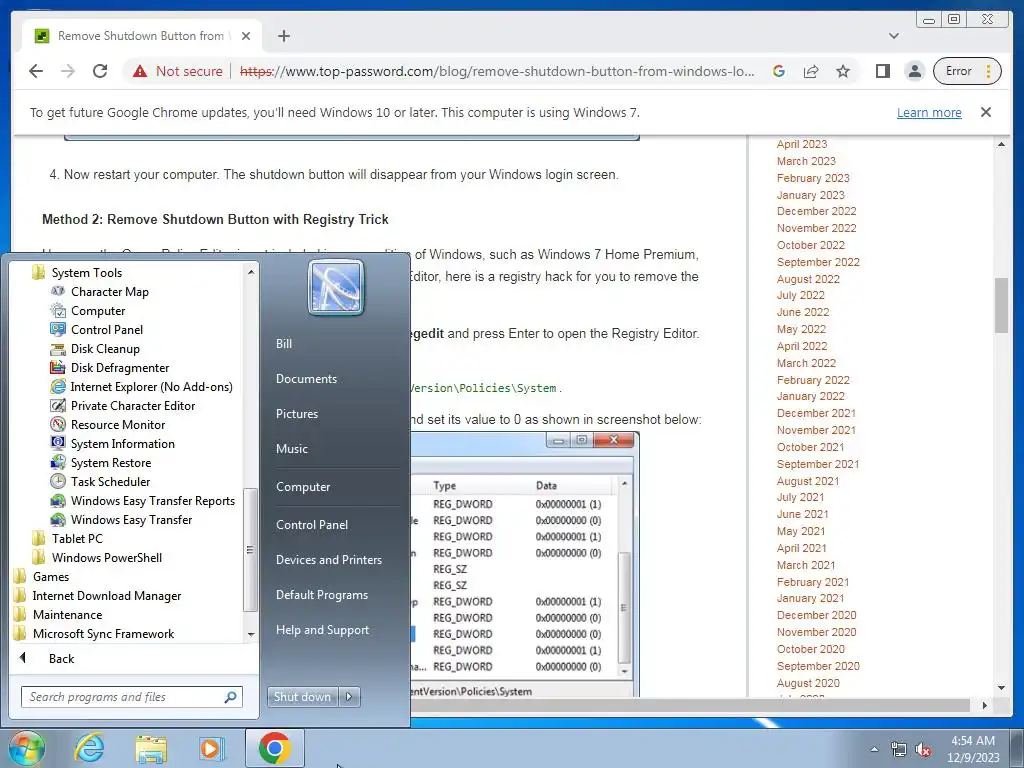
Task: Open Control Panel from Start menu right pane
Action: (x=312, y=525)
